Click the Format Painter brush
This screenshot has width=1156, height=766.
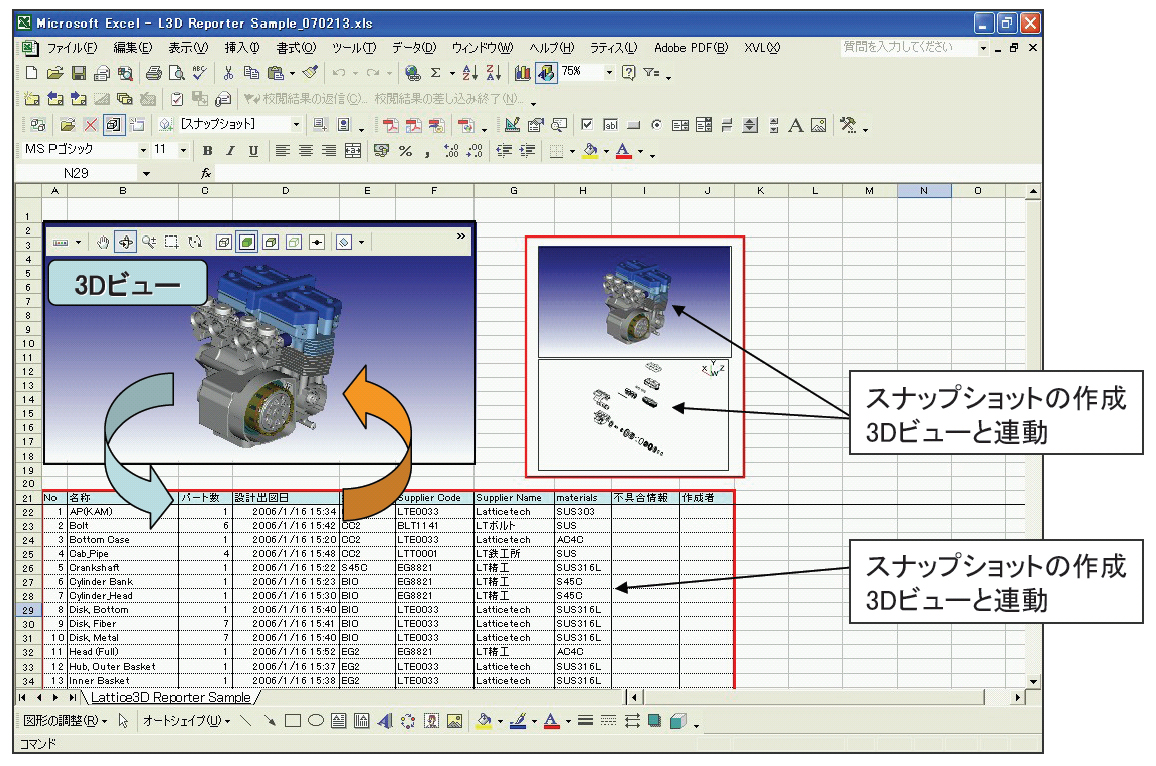[x=310, y=73]
